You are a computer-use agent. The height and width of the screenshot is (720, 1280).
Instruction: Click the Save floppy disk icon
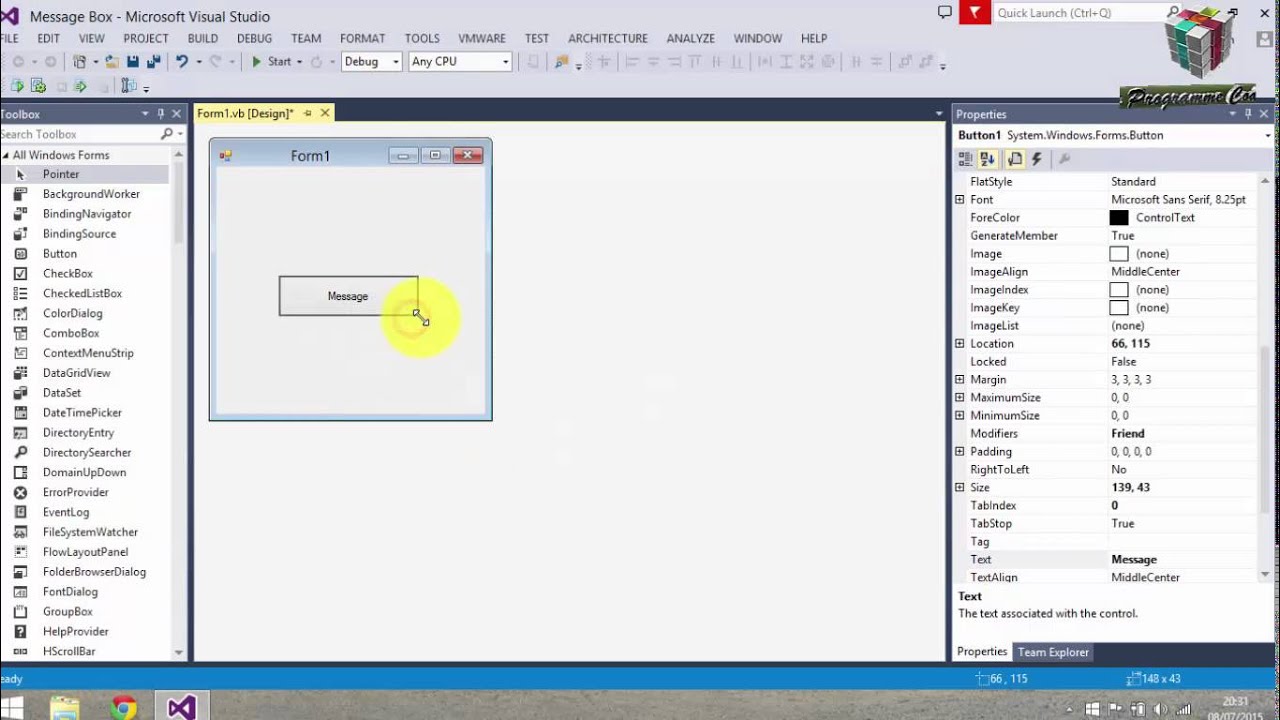pos(133,61)
